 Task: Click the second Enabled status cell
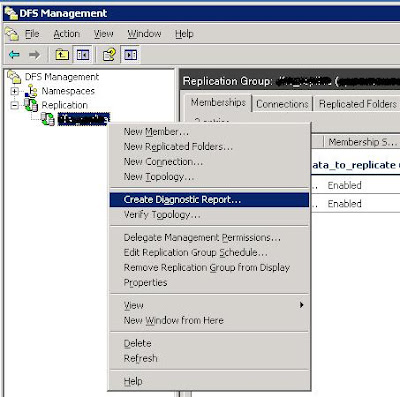click(344, 204)
